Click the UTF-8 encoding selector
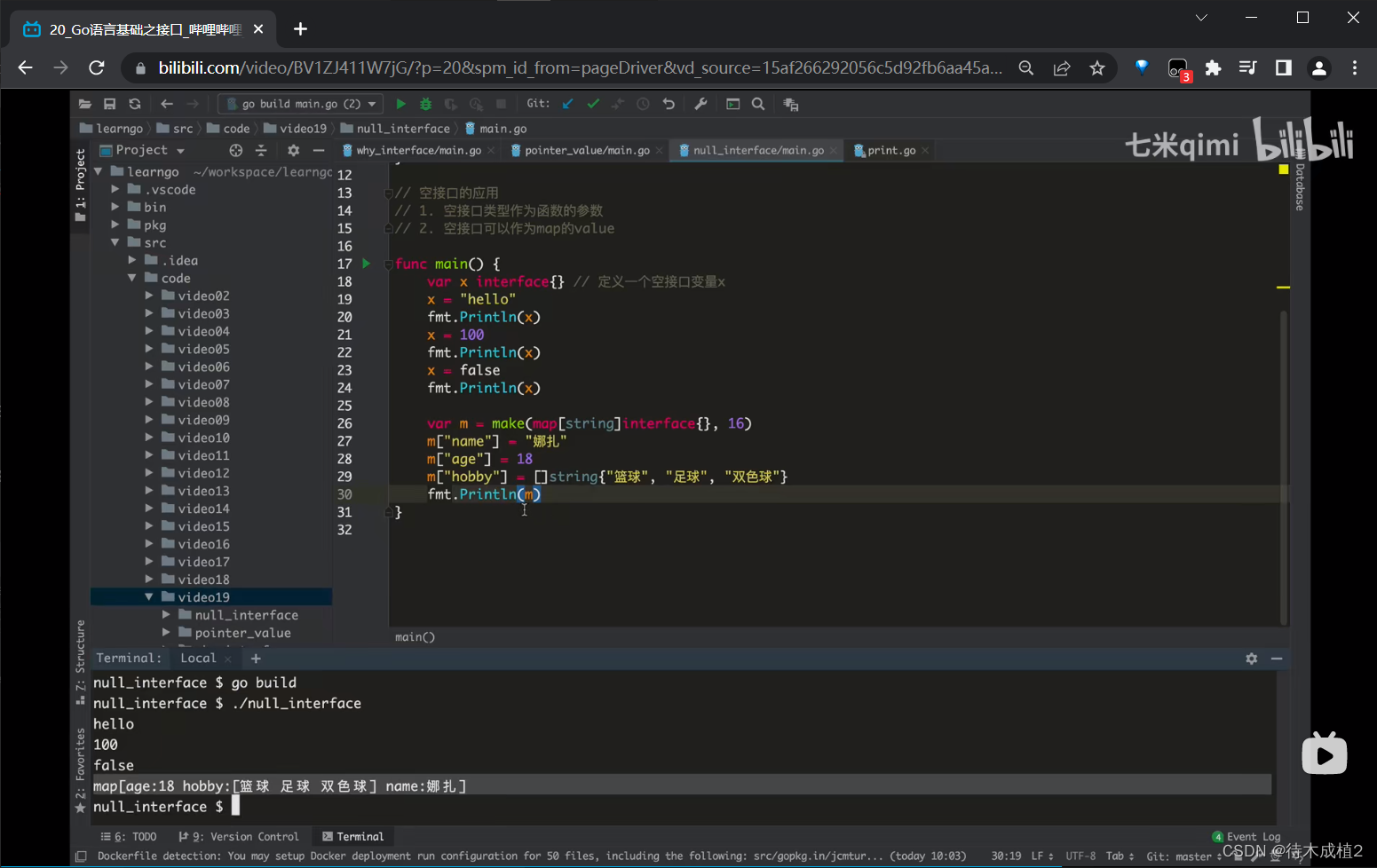The height and width of the screenshot is (868, 1377). 1080,856
